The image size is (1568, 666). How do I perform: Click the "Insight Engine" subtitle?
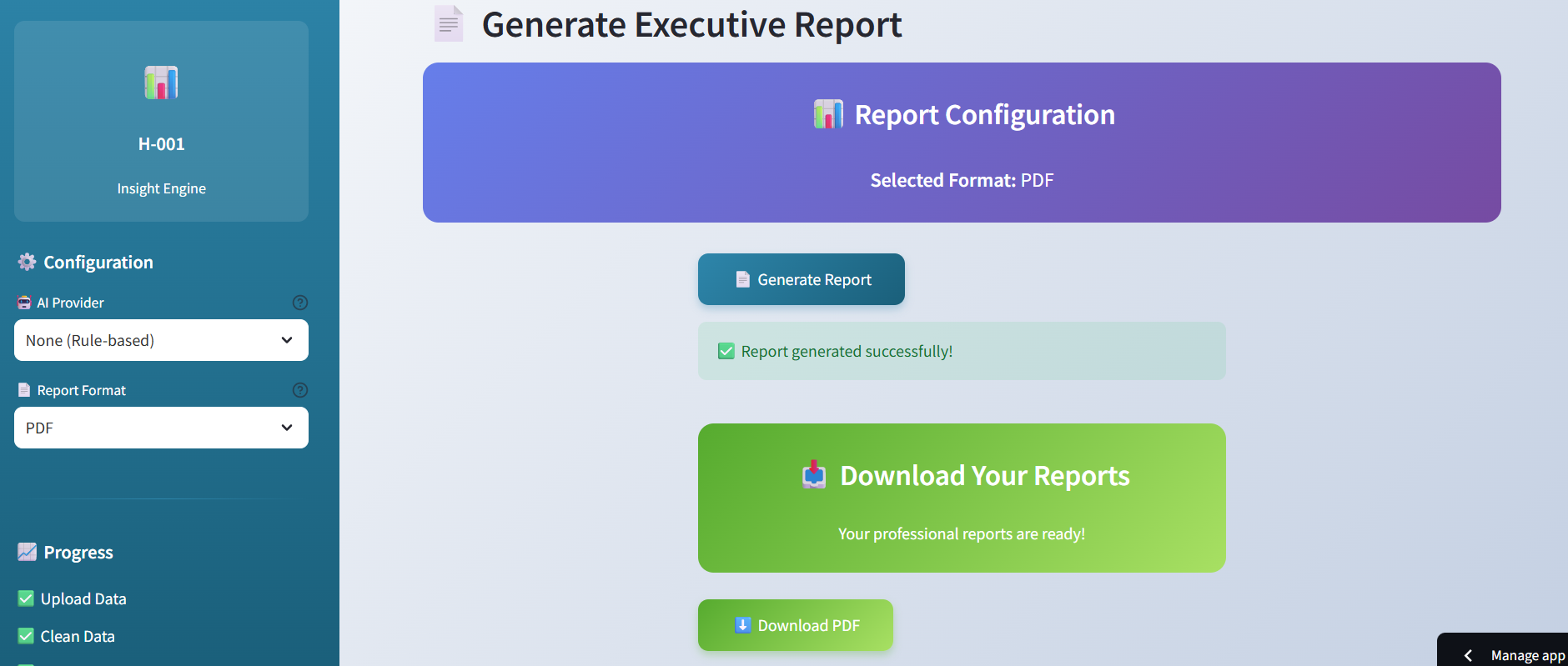161,188
